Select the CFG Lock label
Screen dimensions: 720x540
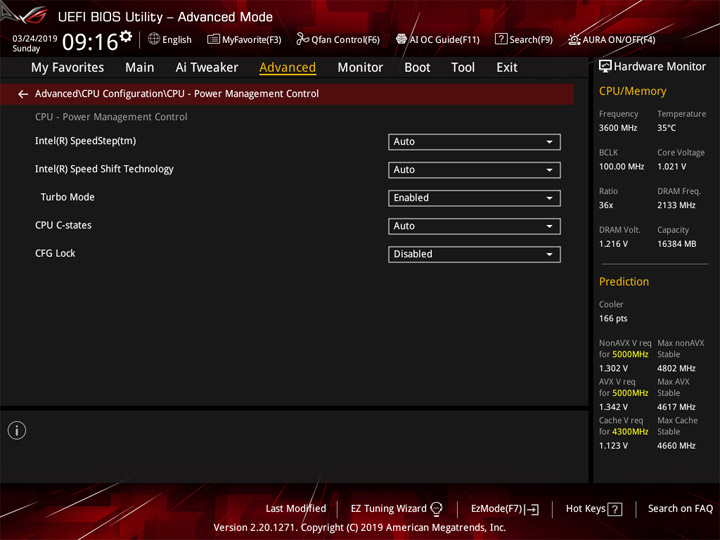click(x=55, y=253)
